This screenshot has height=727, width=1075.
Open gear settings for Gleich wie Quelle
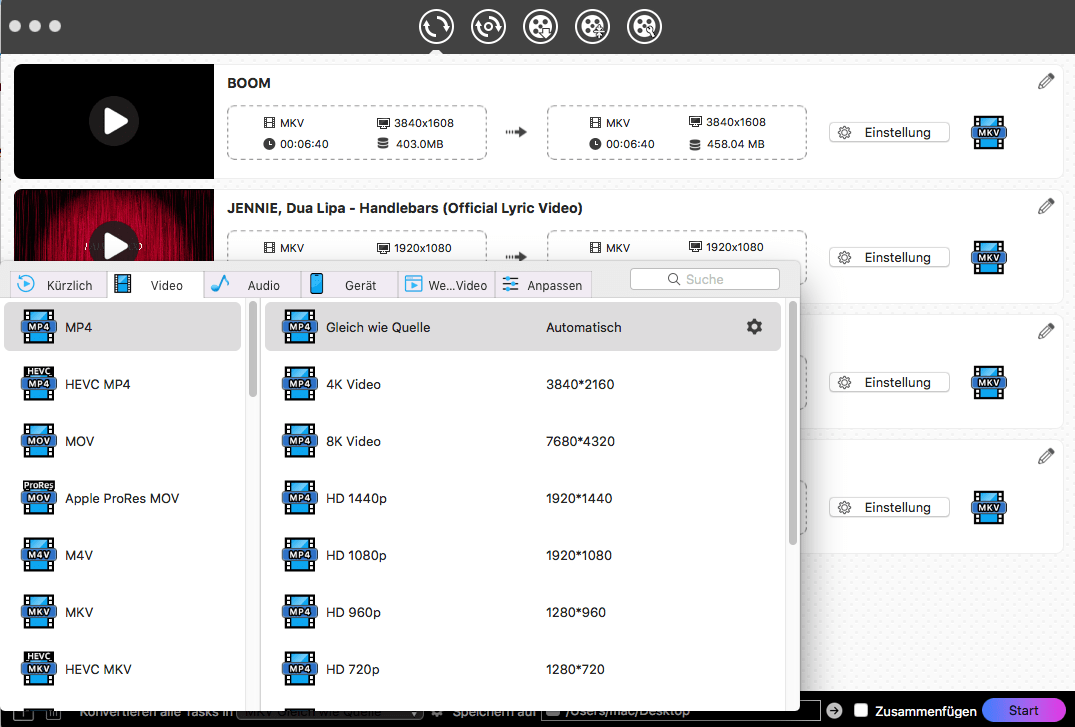pyautogui.click(x=754, y=327)
